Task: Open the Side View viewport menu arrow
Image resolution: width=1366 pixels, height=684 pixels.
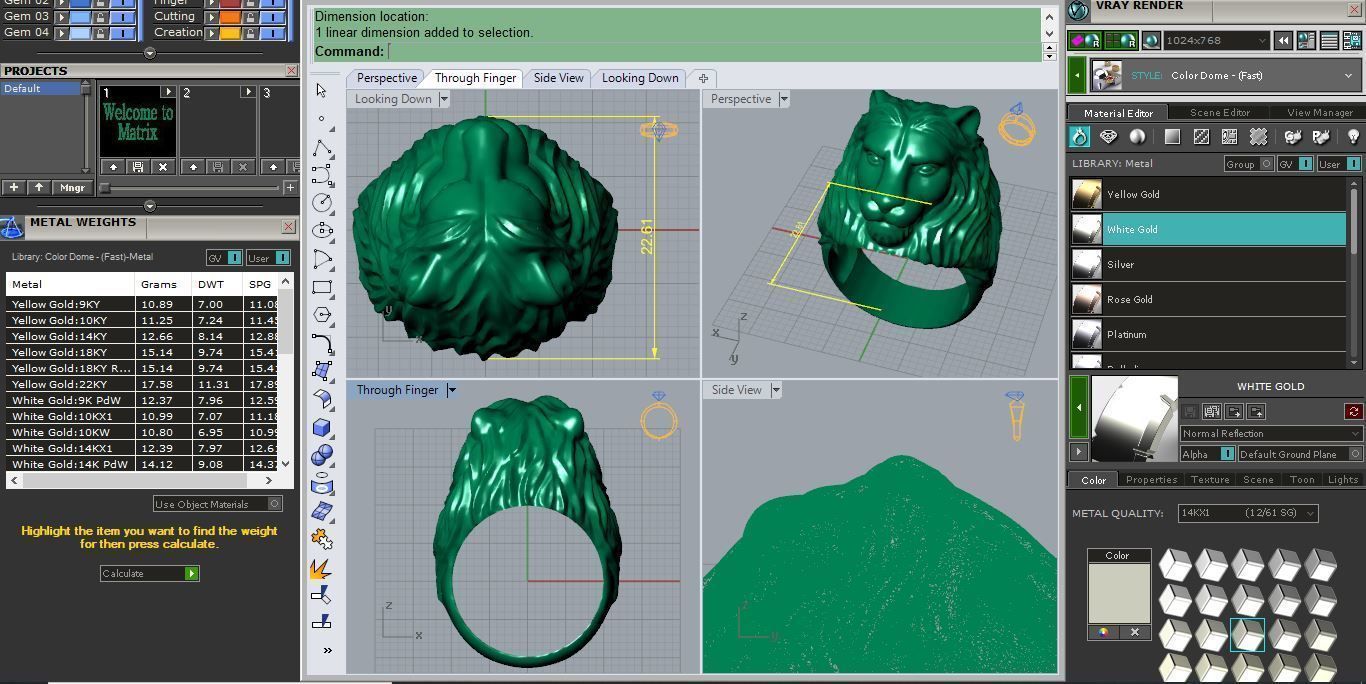Action: (776, 390)
